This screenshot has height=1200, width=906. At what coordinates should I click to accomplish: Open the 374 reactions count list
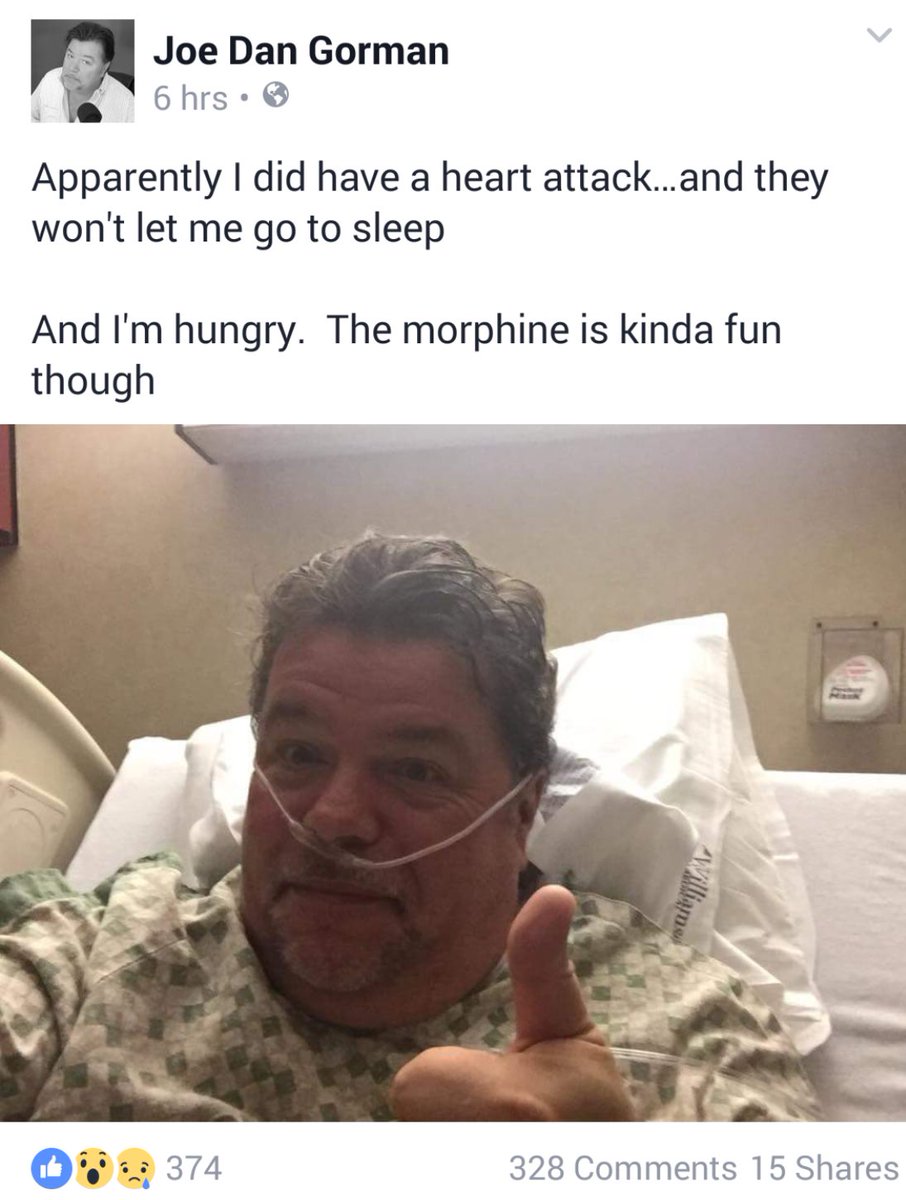(193, 1168)
